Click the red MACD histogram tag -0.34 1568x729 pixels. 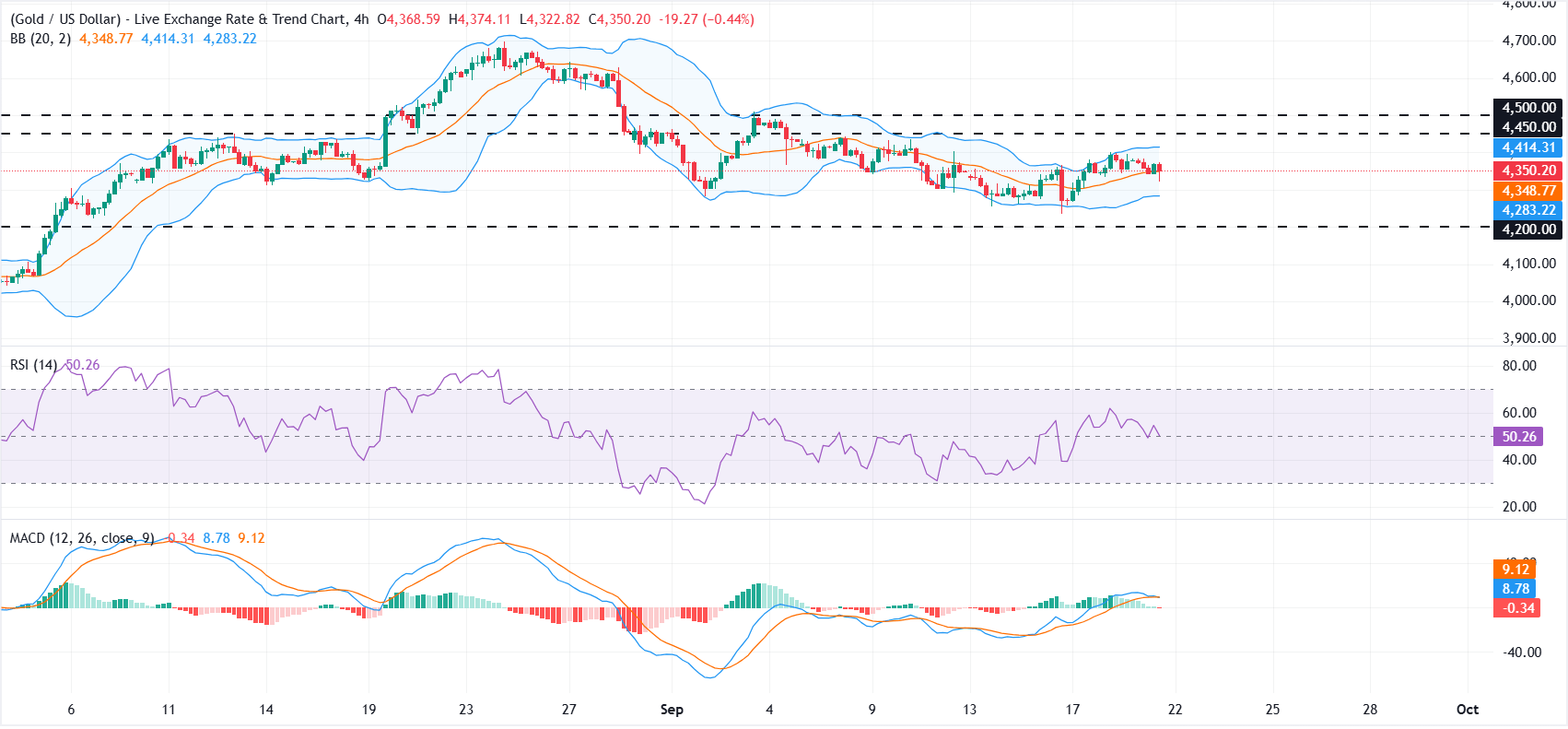pyautogui.click(x=1516, y=608)
